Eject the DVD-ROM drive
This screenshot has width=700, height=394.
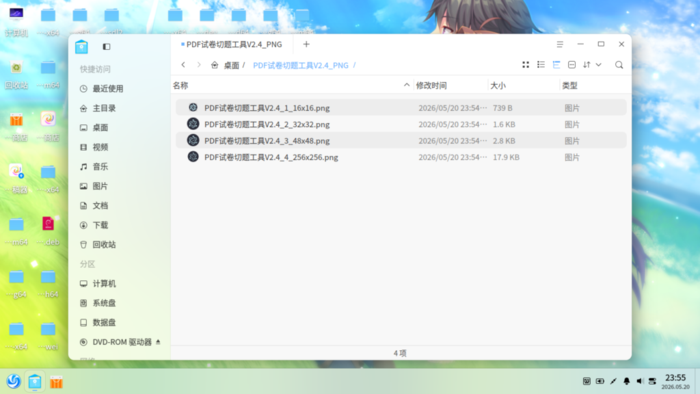pyautogui.click(x=158, y=342)
